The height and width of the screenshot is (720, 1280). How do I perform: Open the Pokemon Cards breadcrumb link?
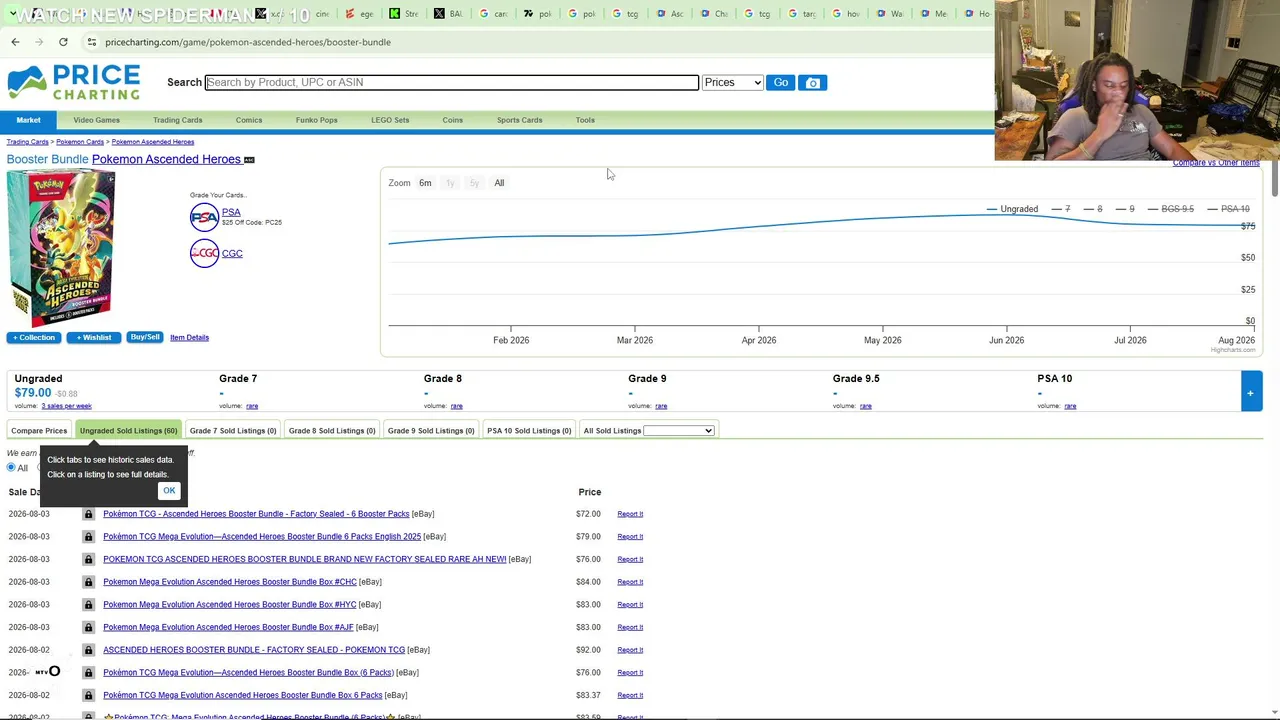(x=80, y=142)
